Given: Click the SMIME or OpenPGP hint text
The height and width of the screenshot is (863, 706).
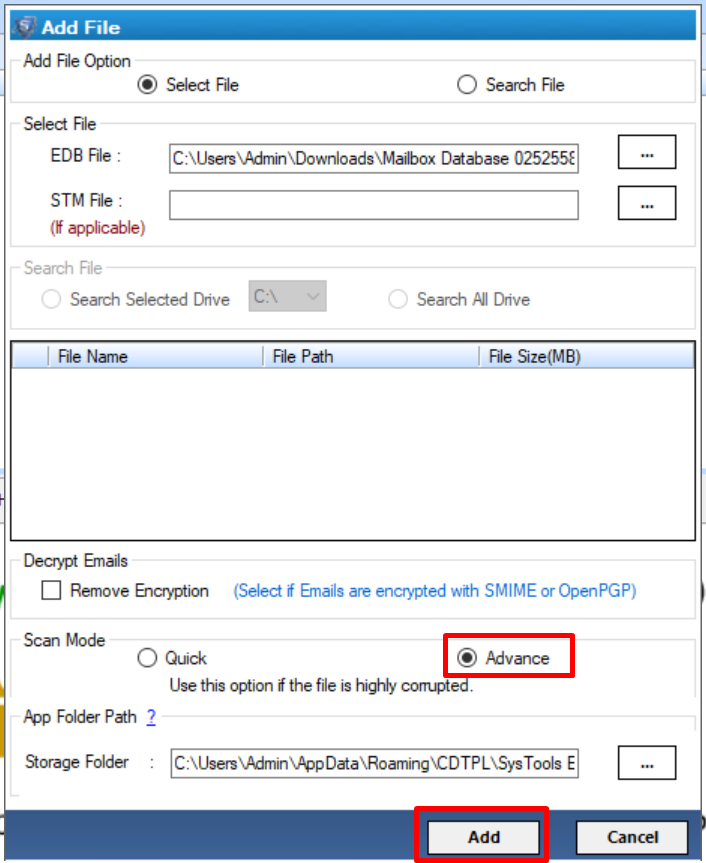Looking at the screenshot, I should coord(435,591).
